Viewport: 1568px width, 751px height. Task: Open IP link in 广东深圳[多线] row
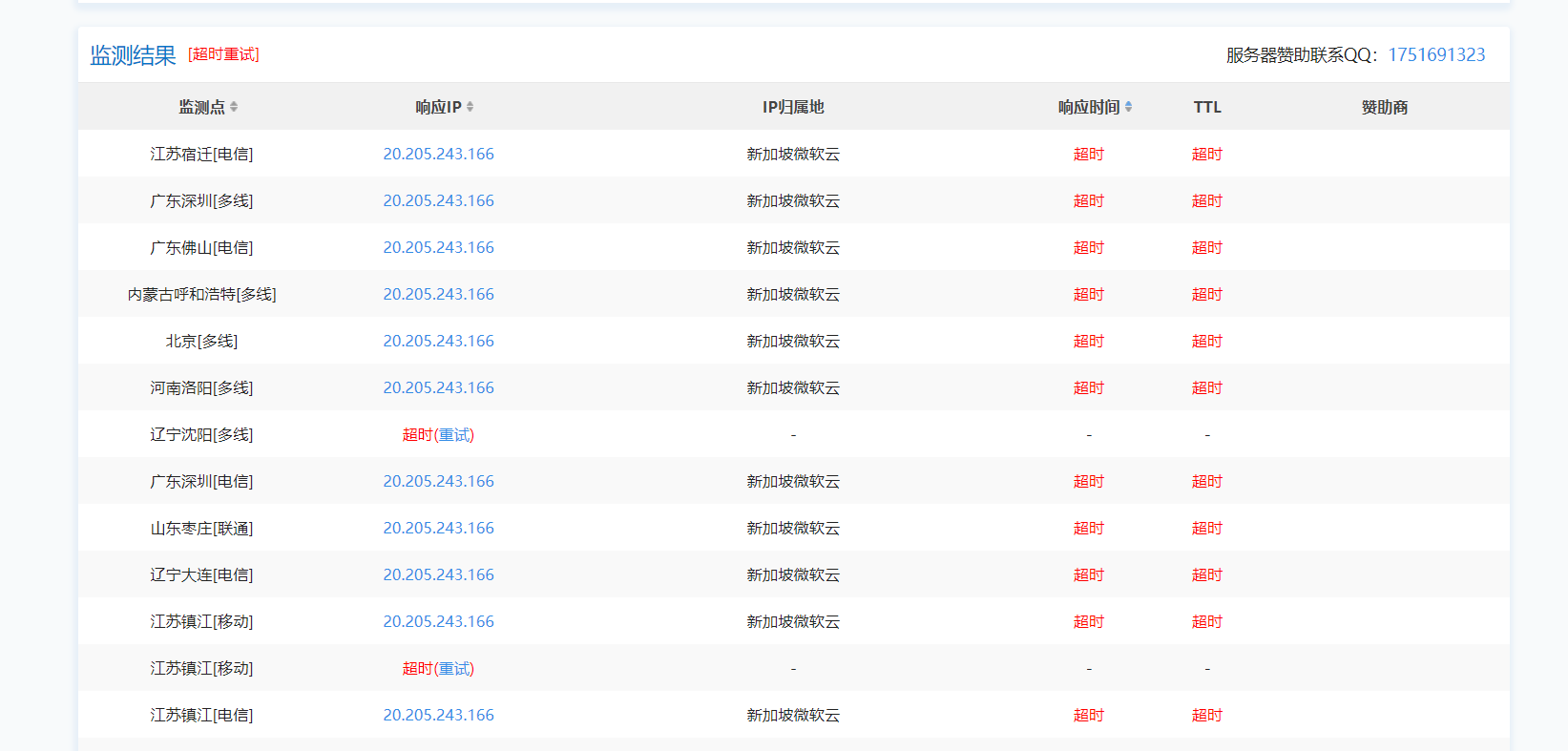coord(438,201)
